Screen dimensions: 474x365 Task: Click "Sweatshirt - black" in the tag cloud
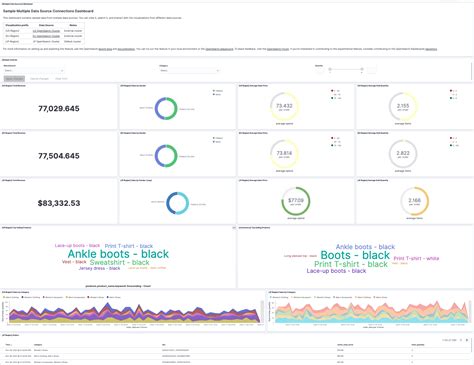(x=119, y=263)
